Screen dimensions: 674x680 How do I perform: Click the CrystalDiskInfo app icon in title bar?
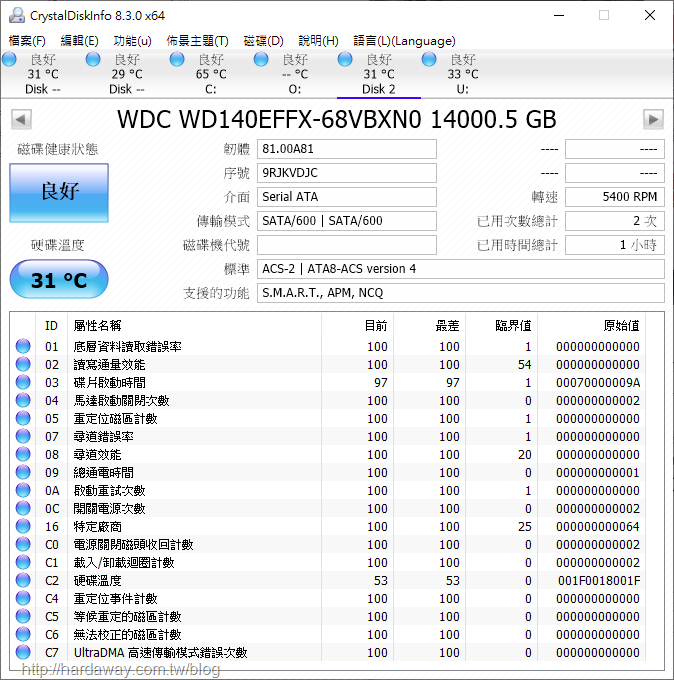tap(16, 16)
